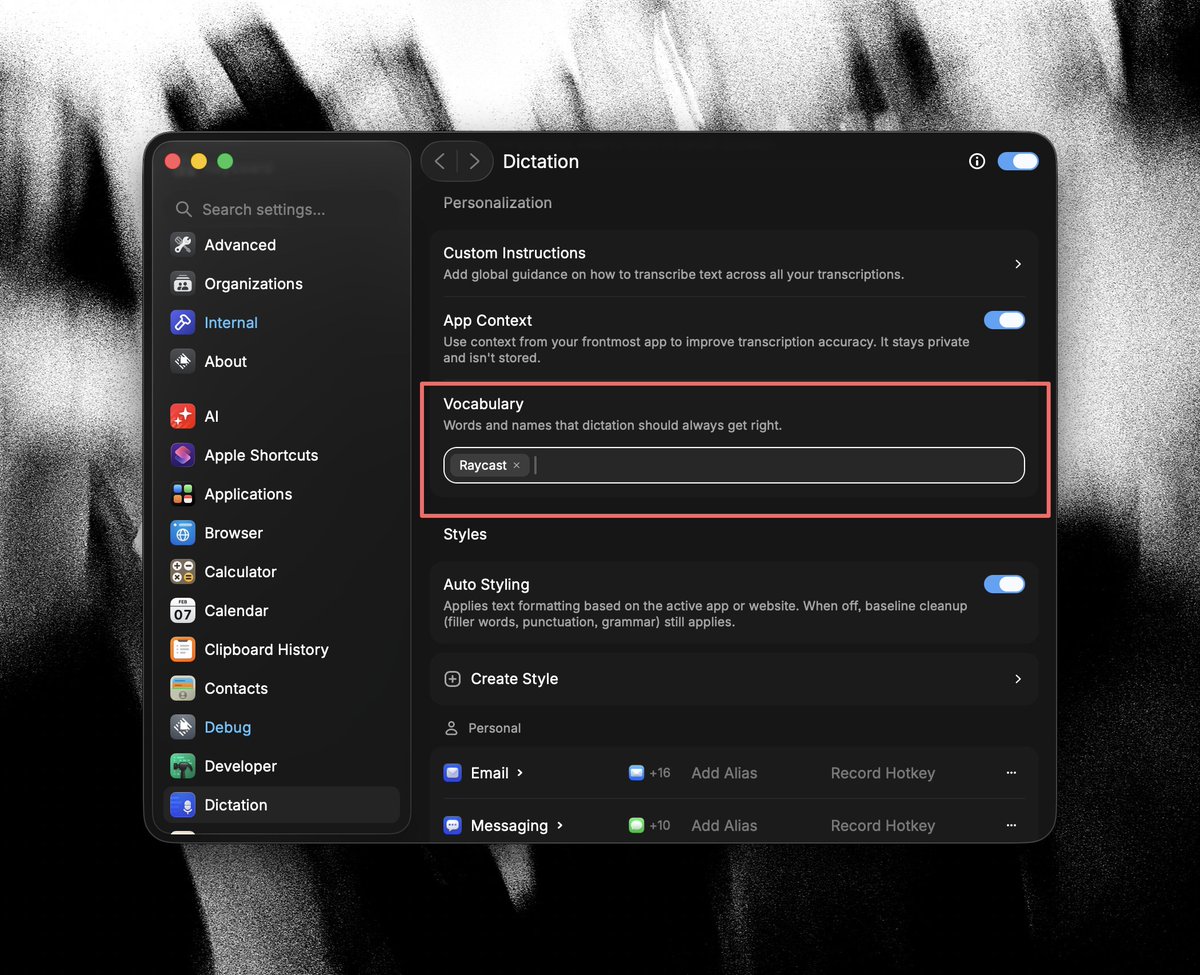The width and height of the screenshot is (1200, 975).
Task: Remove the Raycast vocabulary tag
Action: [x=516, y=466]
